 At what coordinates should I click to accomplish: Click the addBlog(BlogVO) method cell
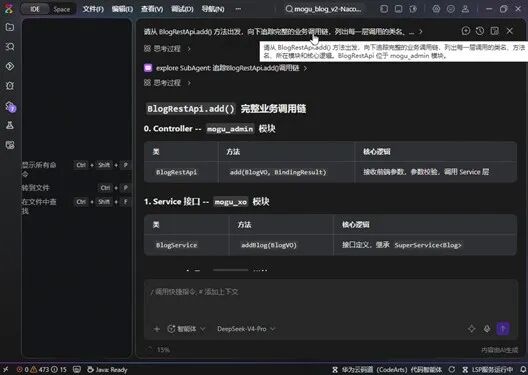tap(269, 245)
